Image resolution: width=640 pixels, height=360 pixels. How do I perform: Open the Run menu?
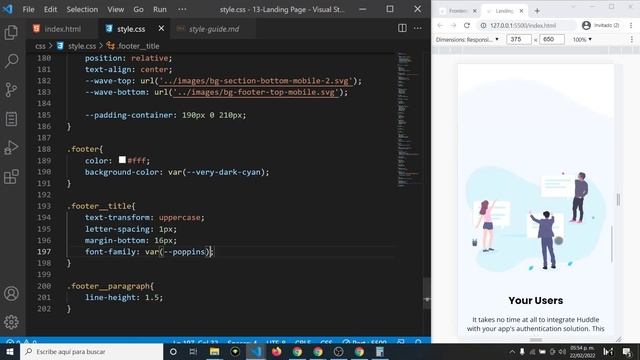coord(160,9)
